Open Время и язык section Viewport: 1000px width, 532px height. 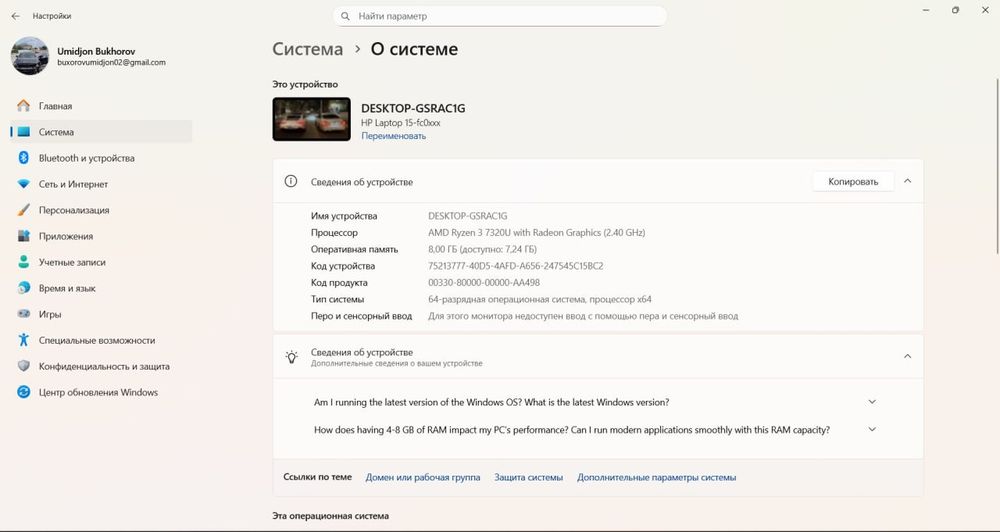(101, 288)
